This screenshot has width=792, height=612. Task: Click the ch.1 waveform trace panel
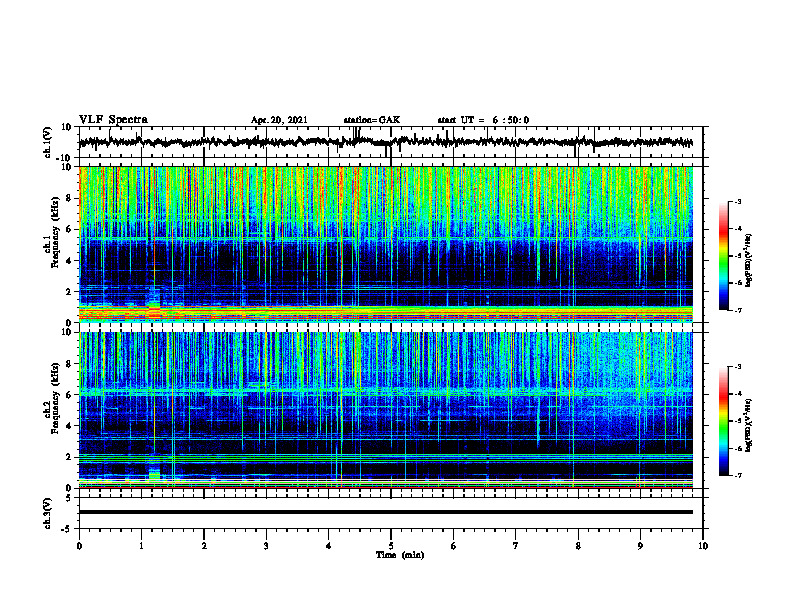coord(391,142)
